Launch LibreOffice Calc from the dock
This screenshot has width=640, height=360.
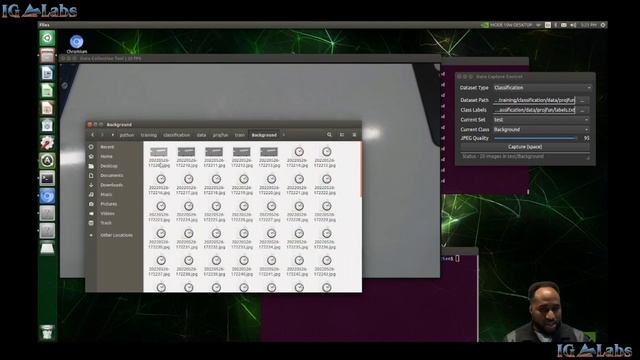47,91
